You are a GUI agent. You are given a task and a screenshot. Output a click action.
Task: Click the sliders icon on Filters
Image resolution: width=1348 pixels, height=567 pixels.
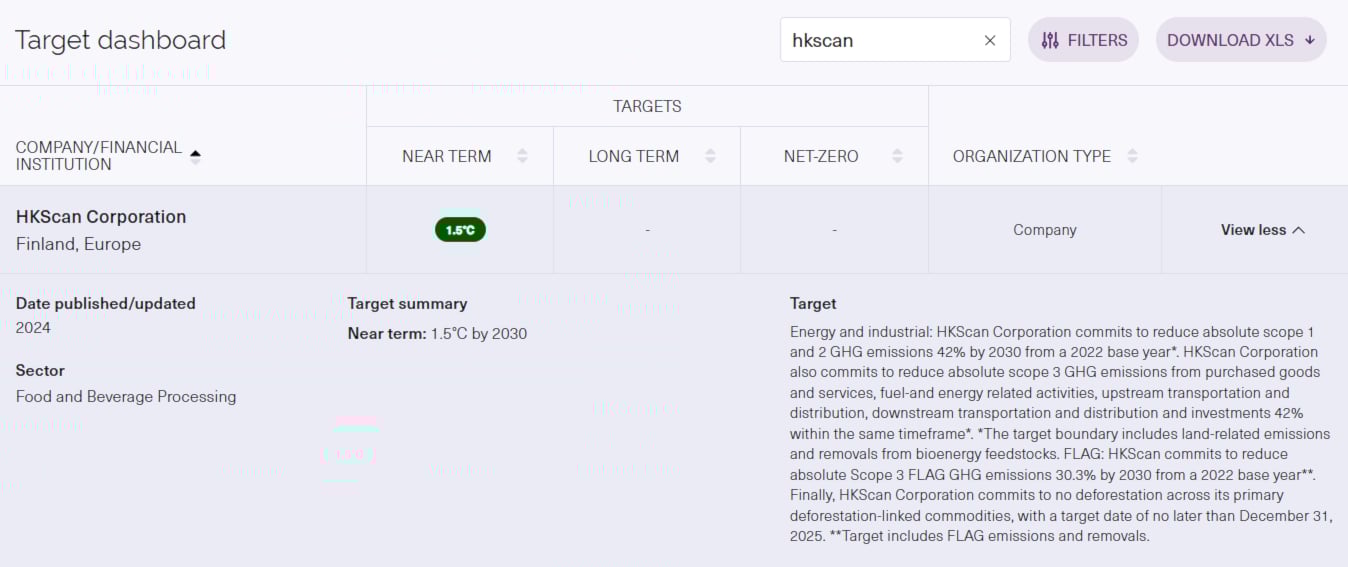pos(1050,40)
